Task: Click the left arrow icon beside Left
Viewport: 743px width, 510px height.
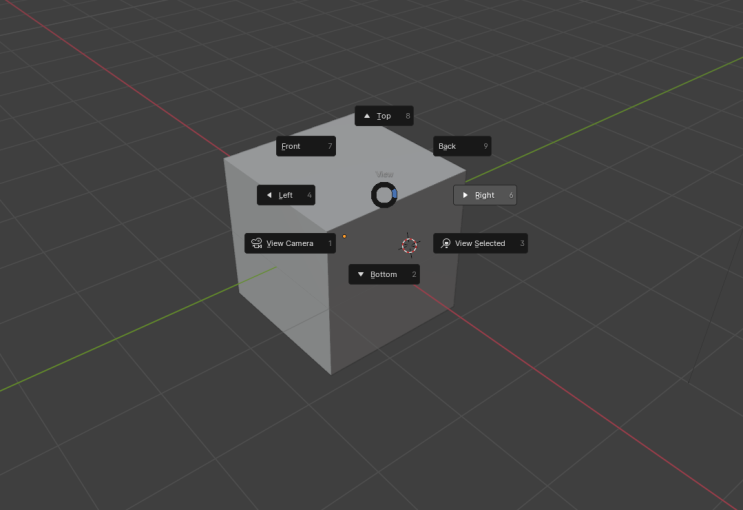Action: tap(269, 195)
